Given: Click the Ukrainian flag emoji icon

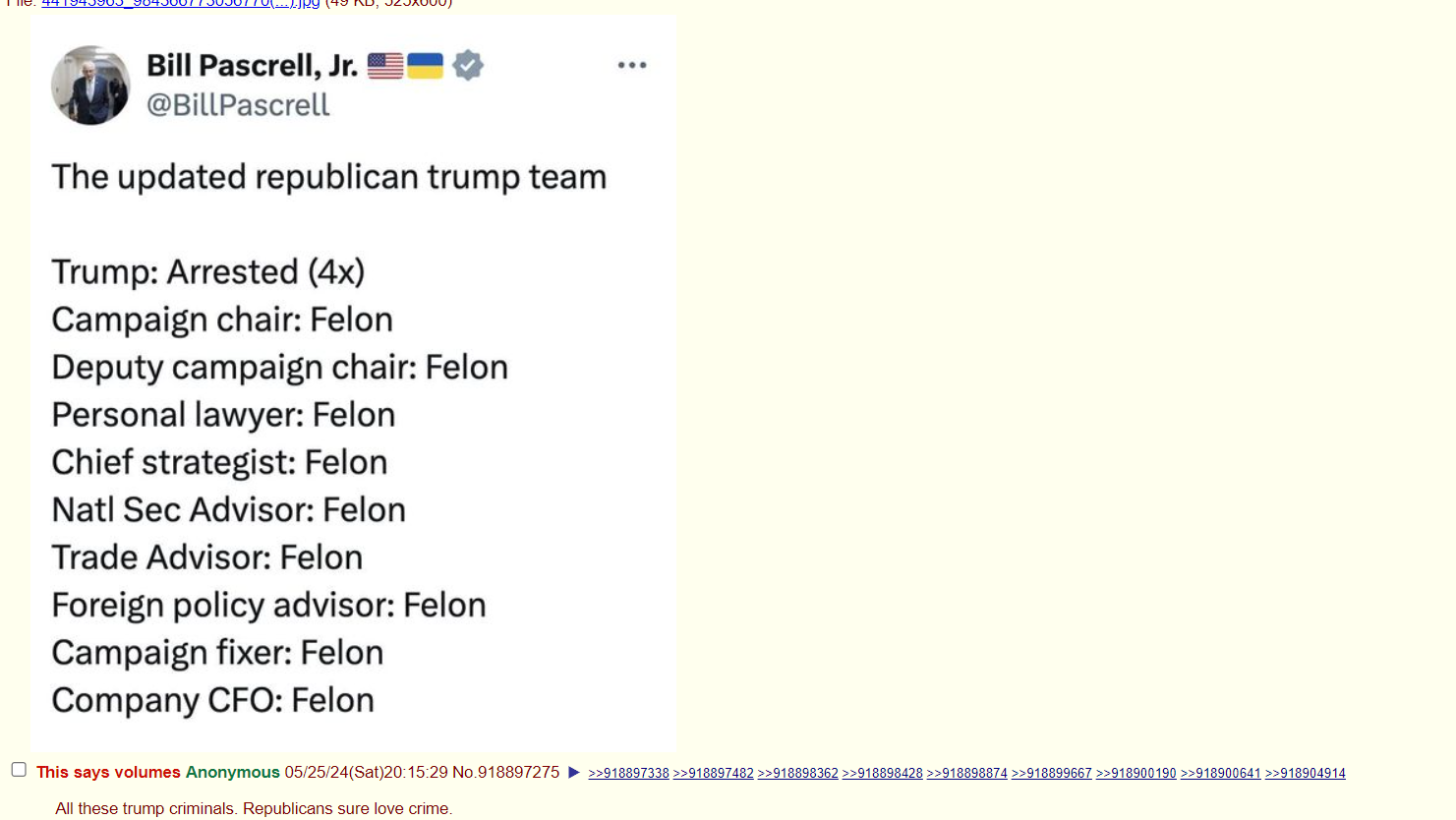Looking at the screenshot, I should click(426, 66).
